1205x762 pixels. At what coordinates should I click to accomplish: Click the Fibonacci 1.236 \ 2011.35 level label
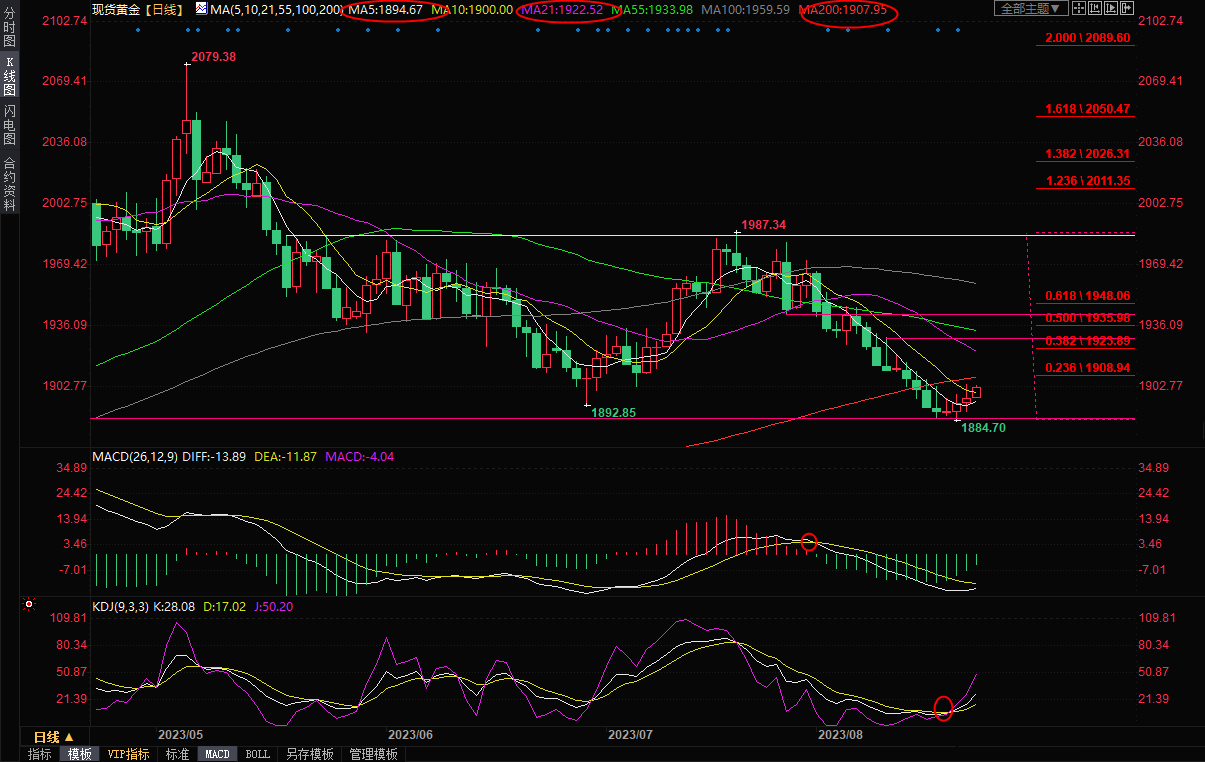point(1086,181)
